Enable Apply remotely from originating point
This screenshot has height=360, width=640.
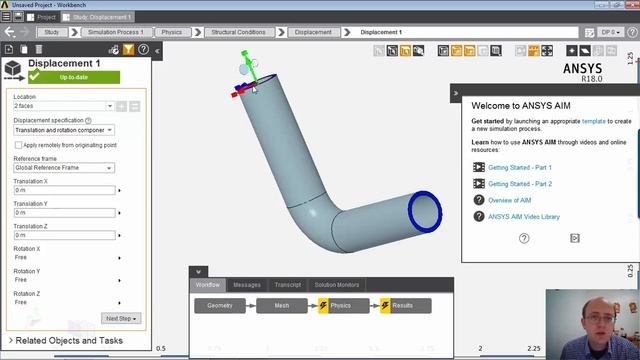pos(18,145)
